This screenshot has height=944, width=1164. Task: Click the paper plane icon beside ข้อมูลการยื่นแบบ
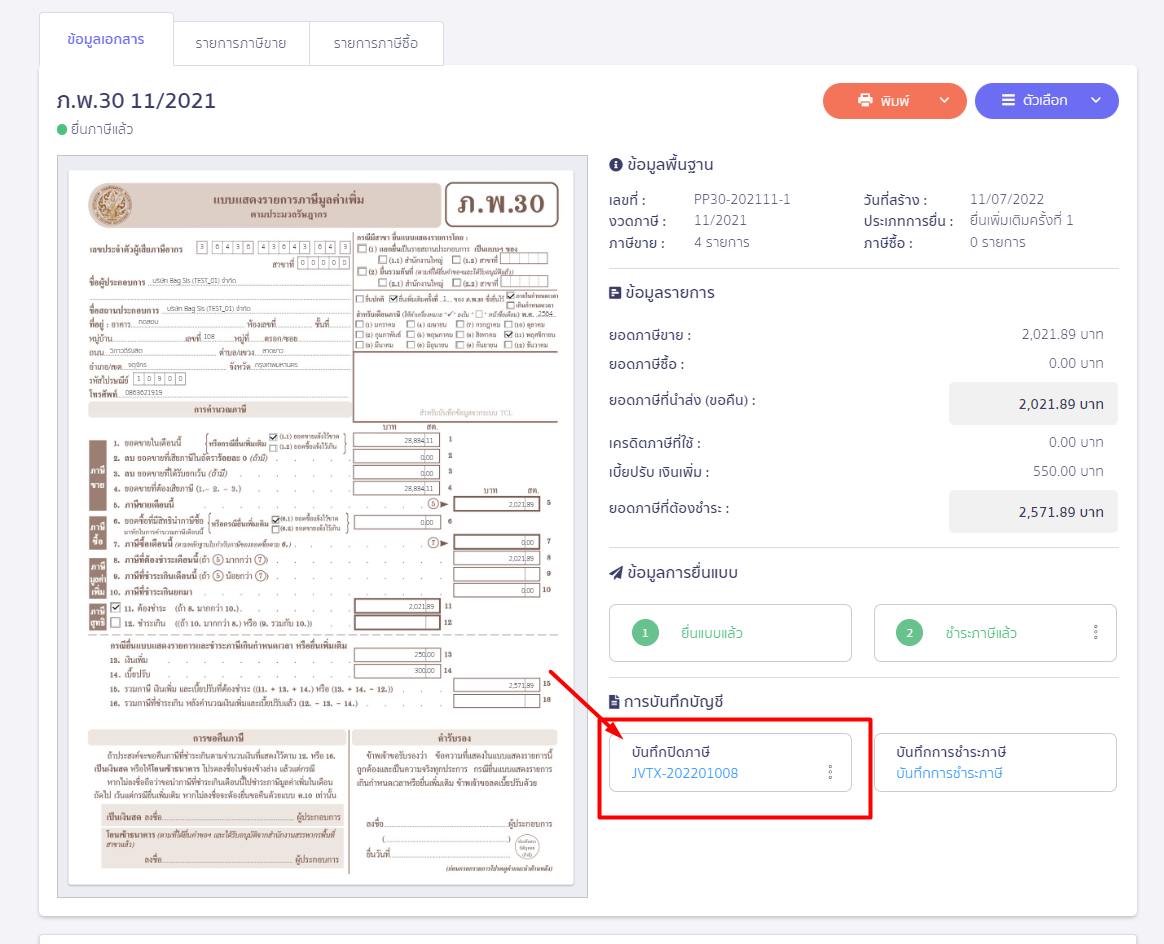click(616, 573)
